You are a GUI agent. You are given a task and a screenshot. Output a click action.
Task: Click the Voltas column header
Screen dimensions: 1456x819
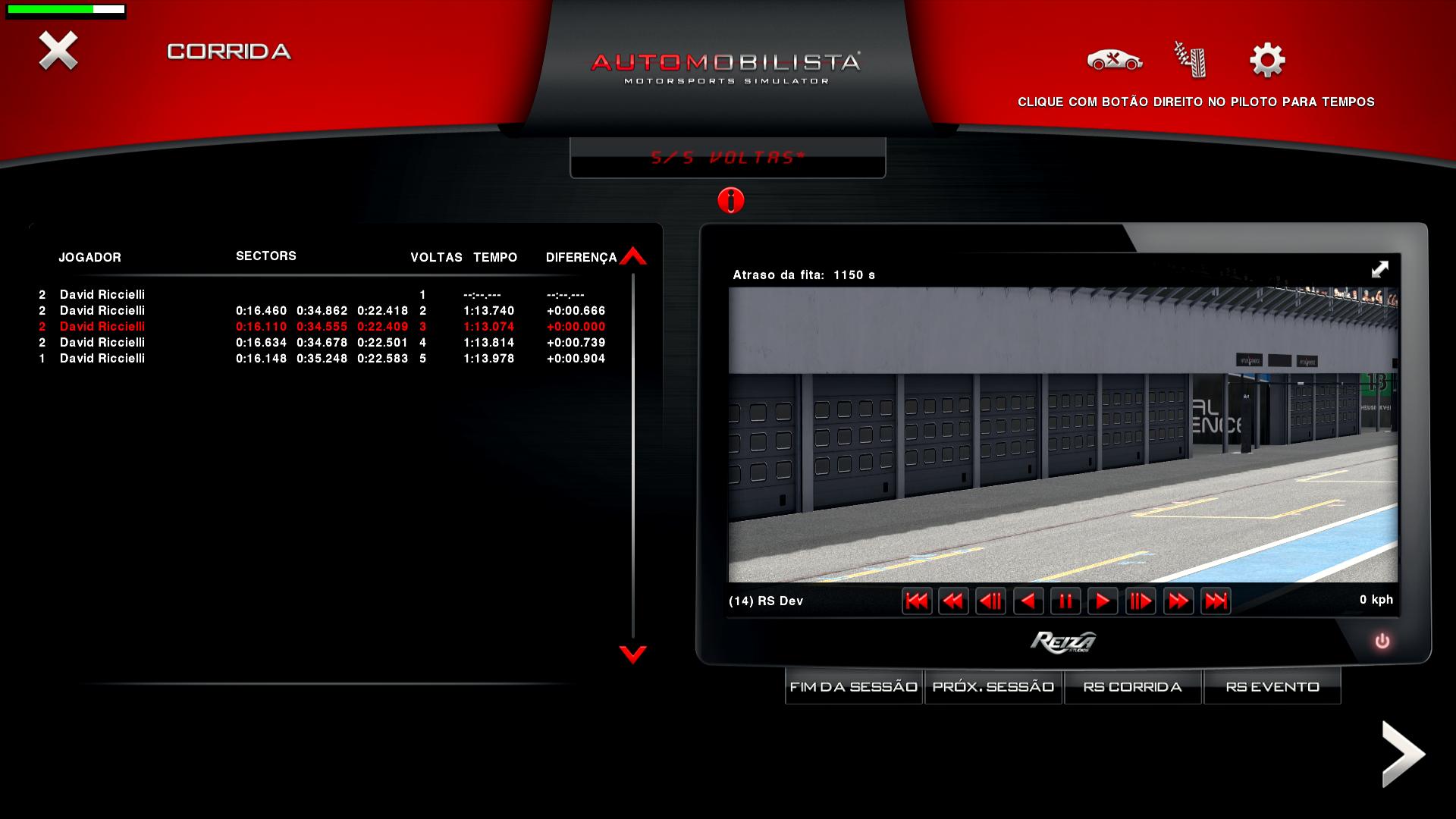[436, 257]
